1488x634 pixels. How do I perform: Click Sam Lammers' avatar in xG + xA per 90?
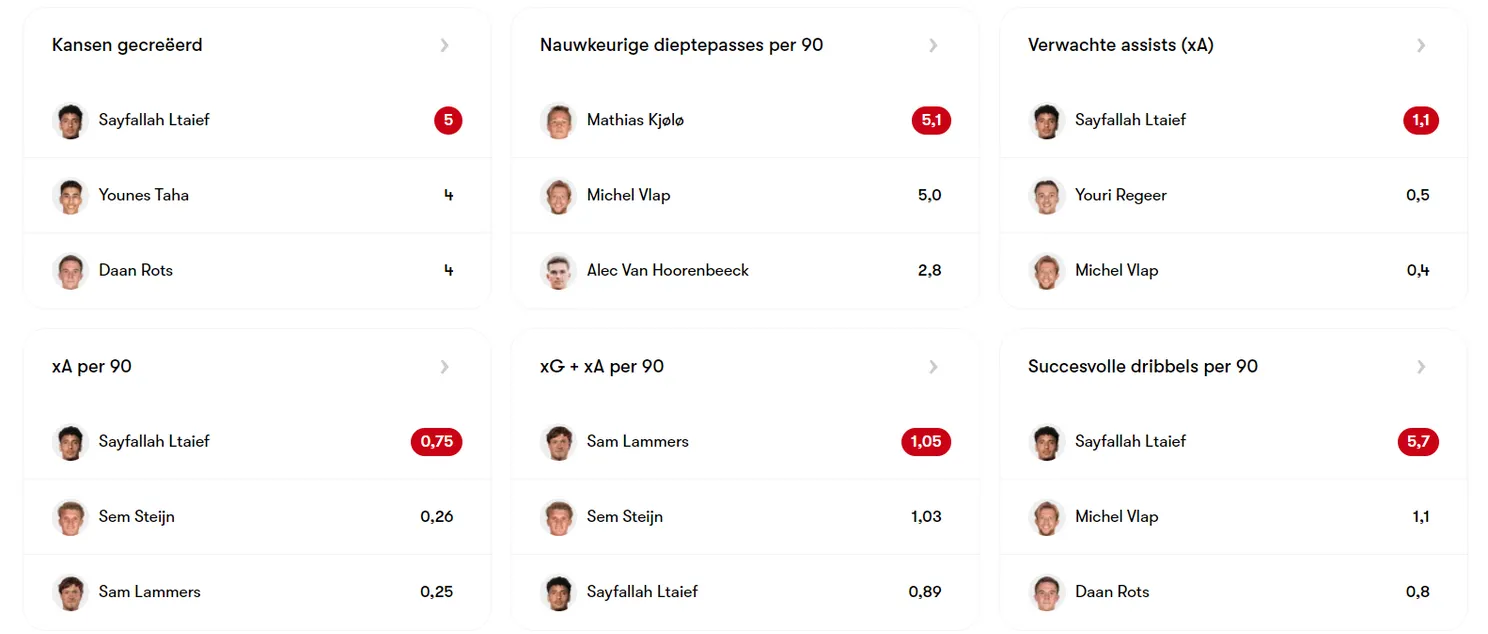558,441
